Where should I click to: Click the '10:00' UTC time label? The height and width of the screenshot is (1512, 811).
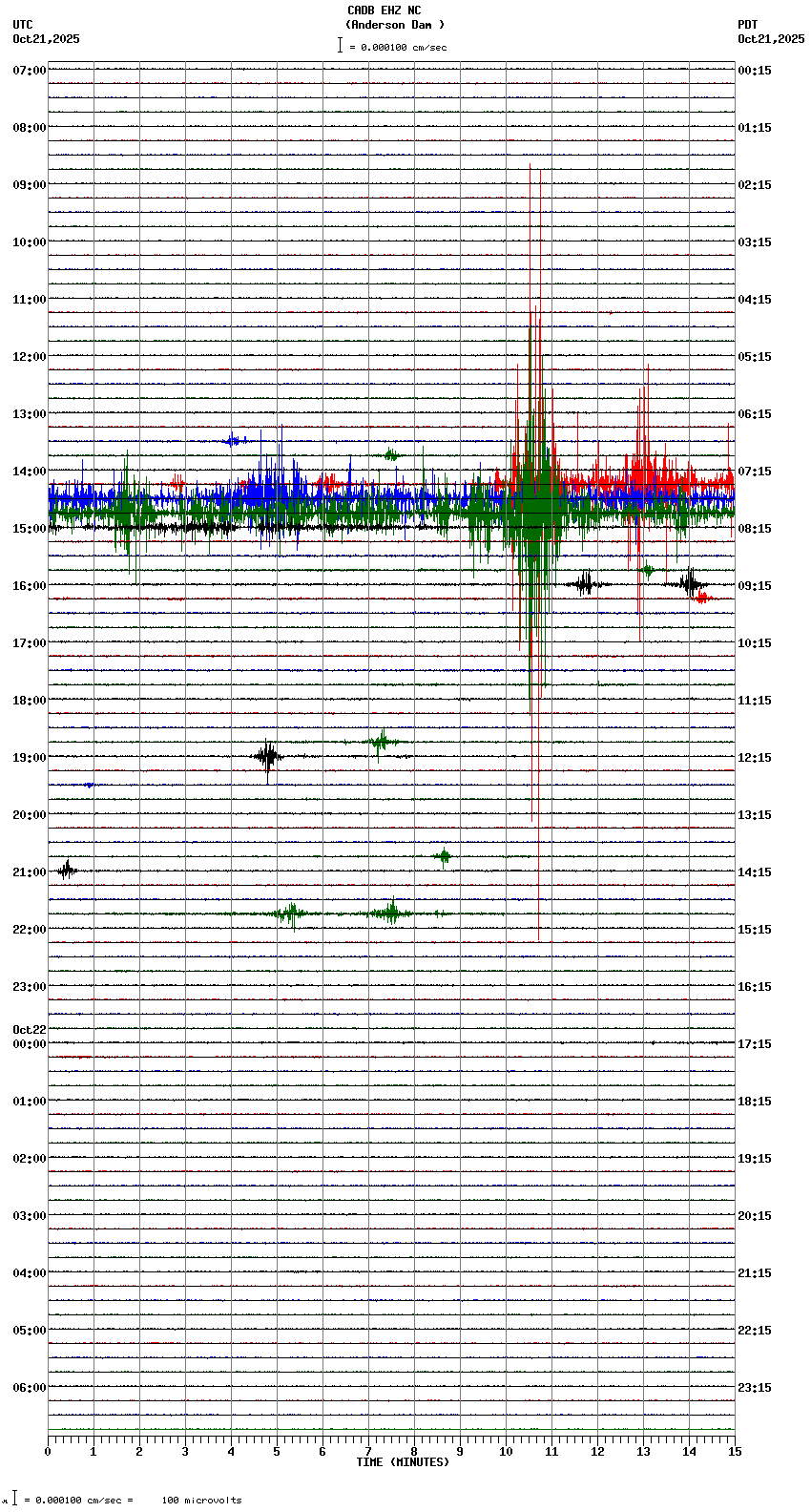point(30,242)
